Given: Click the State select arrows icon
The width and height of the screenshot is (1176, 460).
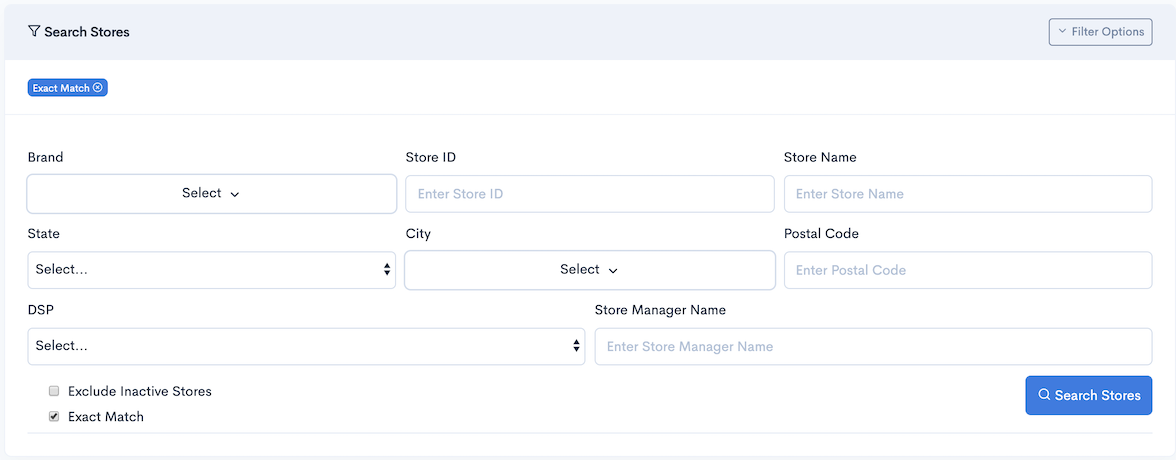Looking at the screenshot, I should click(x=387, y=269).
